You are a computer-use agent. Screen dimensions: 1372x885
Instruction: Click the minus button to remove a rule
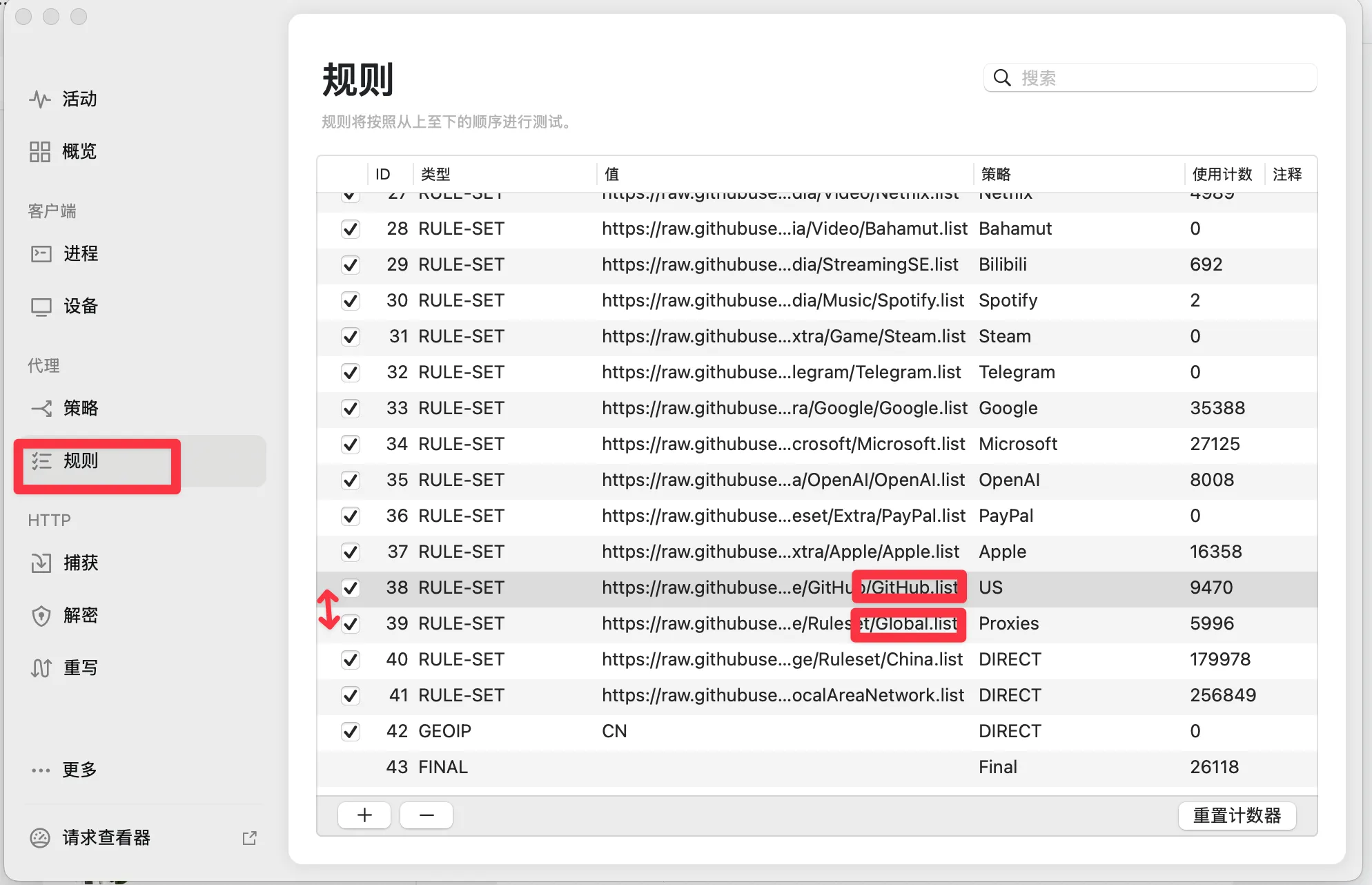tap(427, 815)
